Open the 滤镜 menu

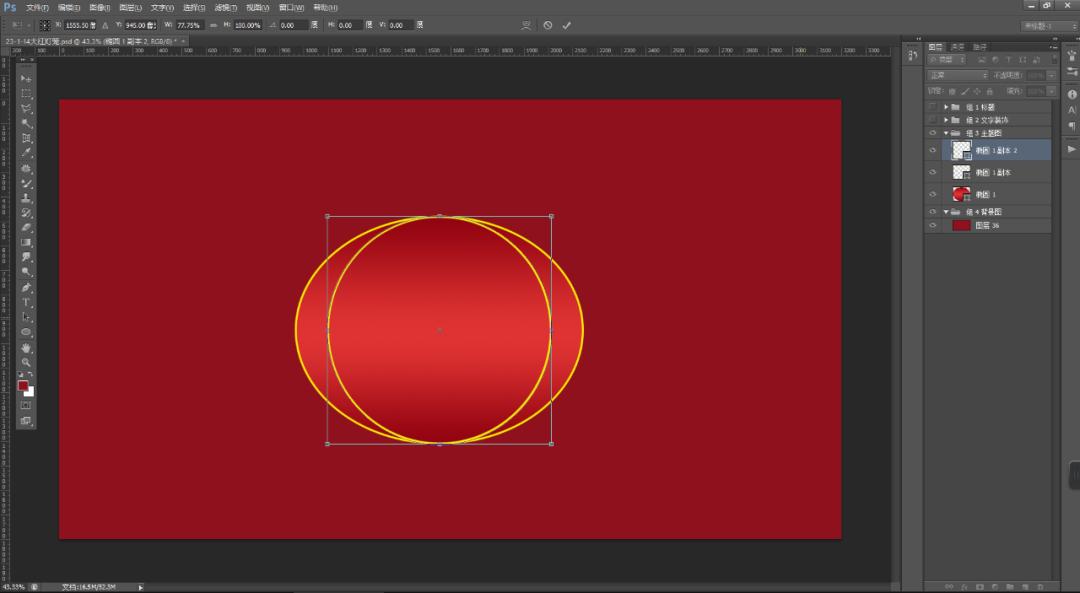pyautogui.click(x=224, y=7)
